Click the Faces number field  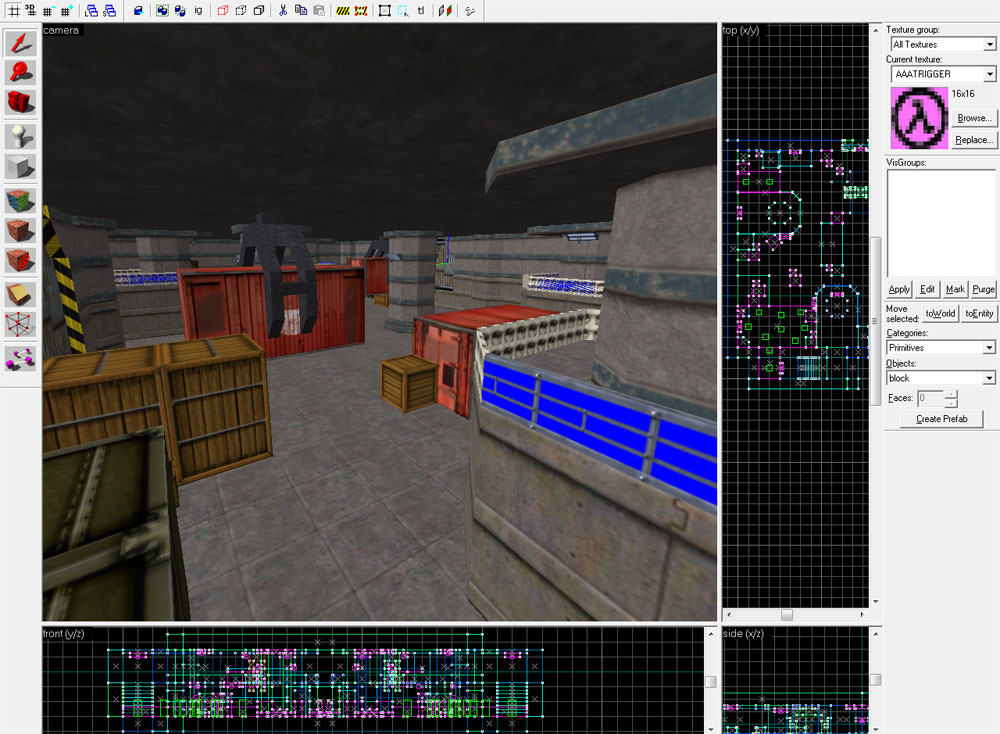point(930,399)
